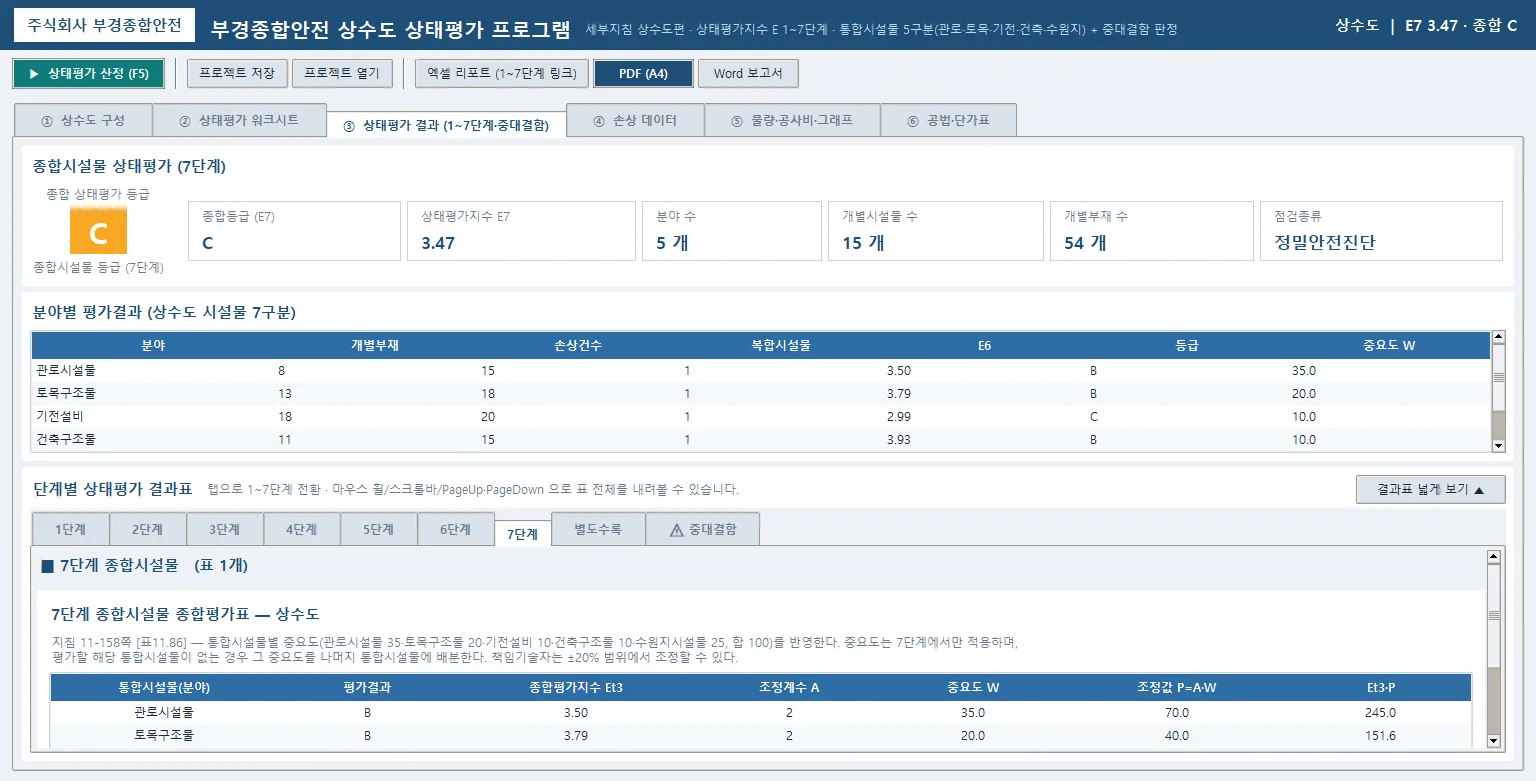Click the 평가결과 column header
This screenshot has height=781, width=1536.
click(x=366, y=687)
